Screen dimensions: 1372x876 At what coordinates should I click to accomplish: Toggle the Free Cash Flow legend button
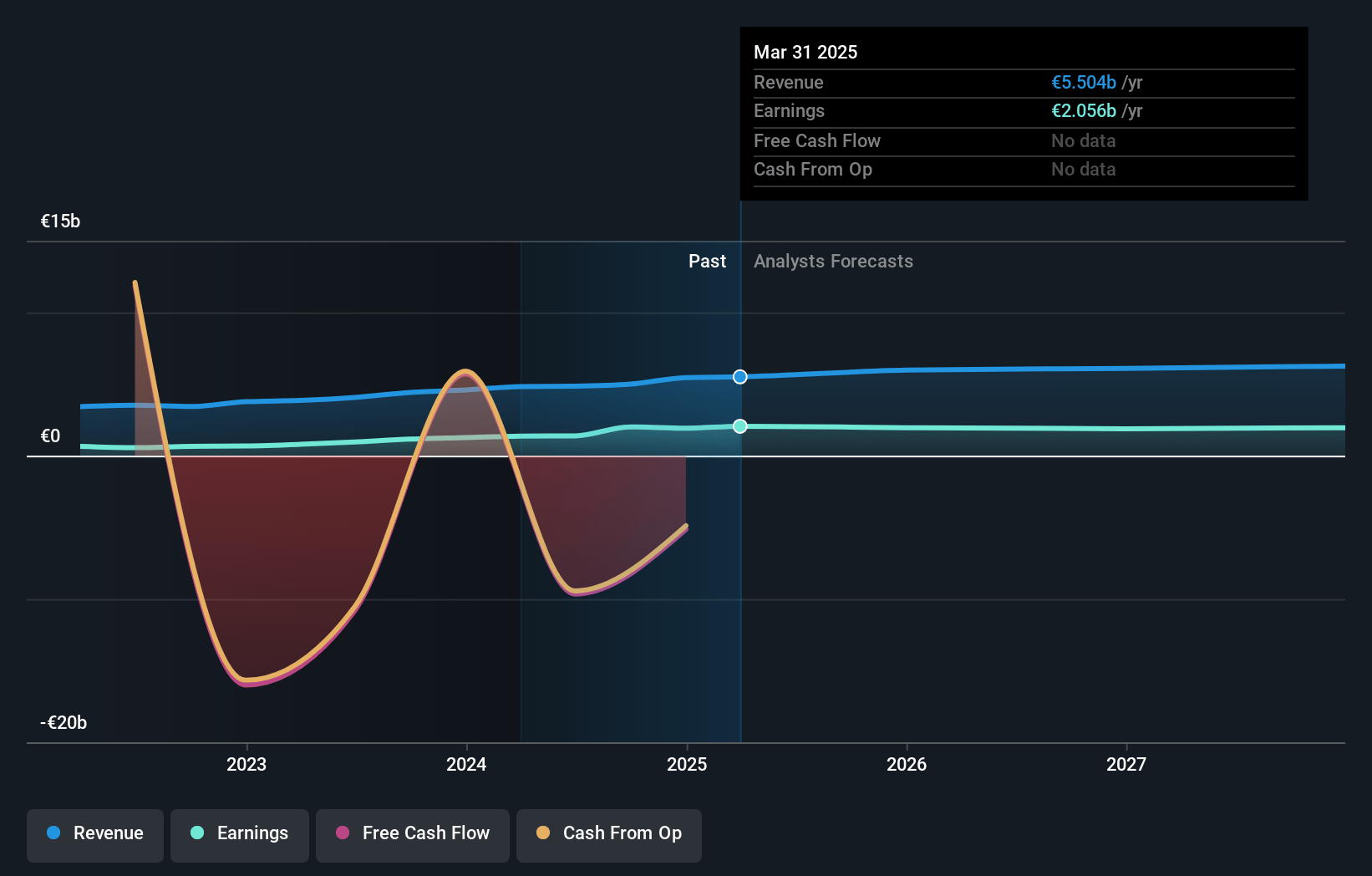[x=413, y=835]
